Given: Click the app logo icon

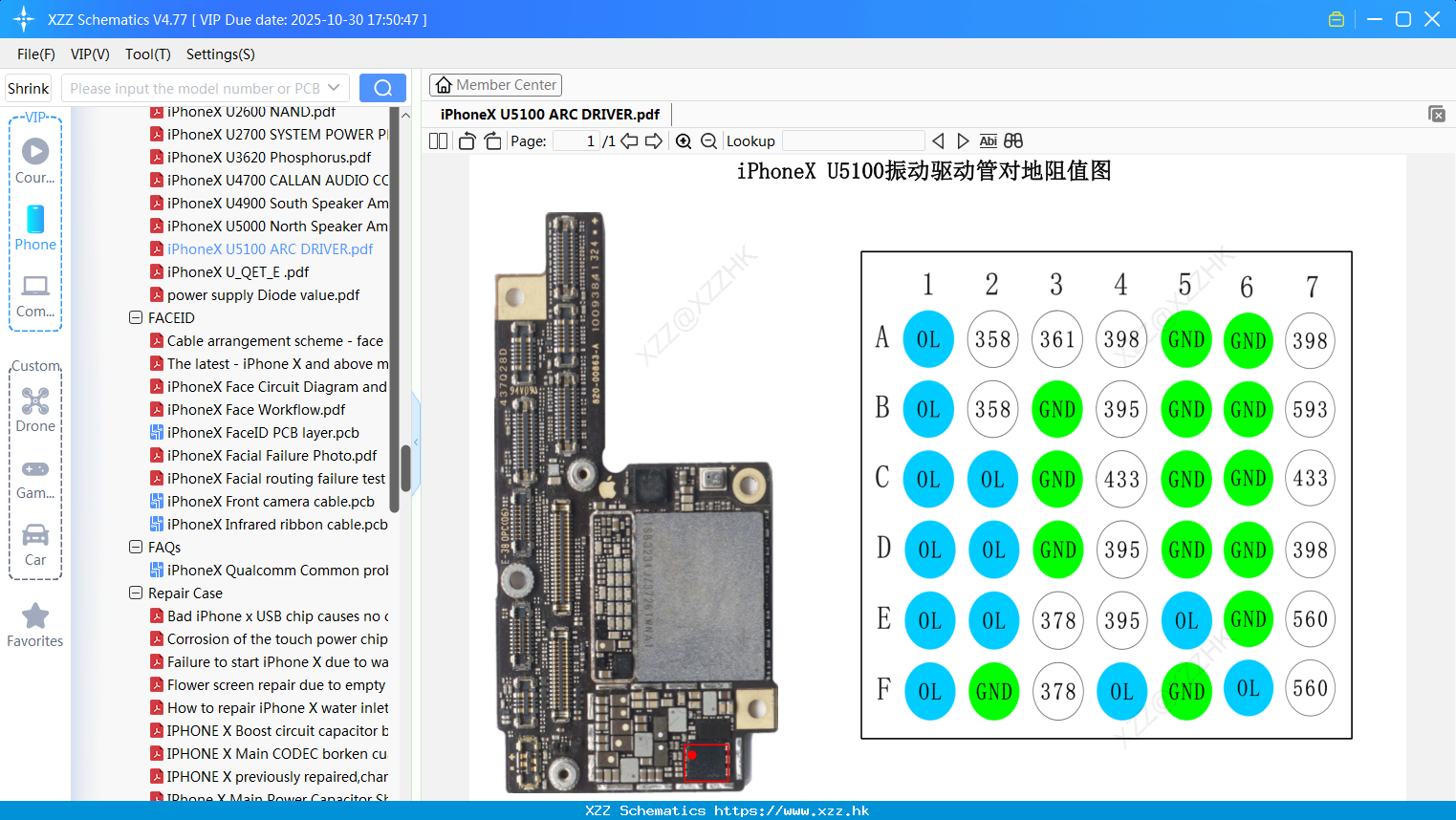Looking at the screenshot, I should (24, 19).
